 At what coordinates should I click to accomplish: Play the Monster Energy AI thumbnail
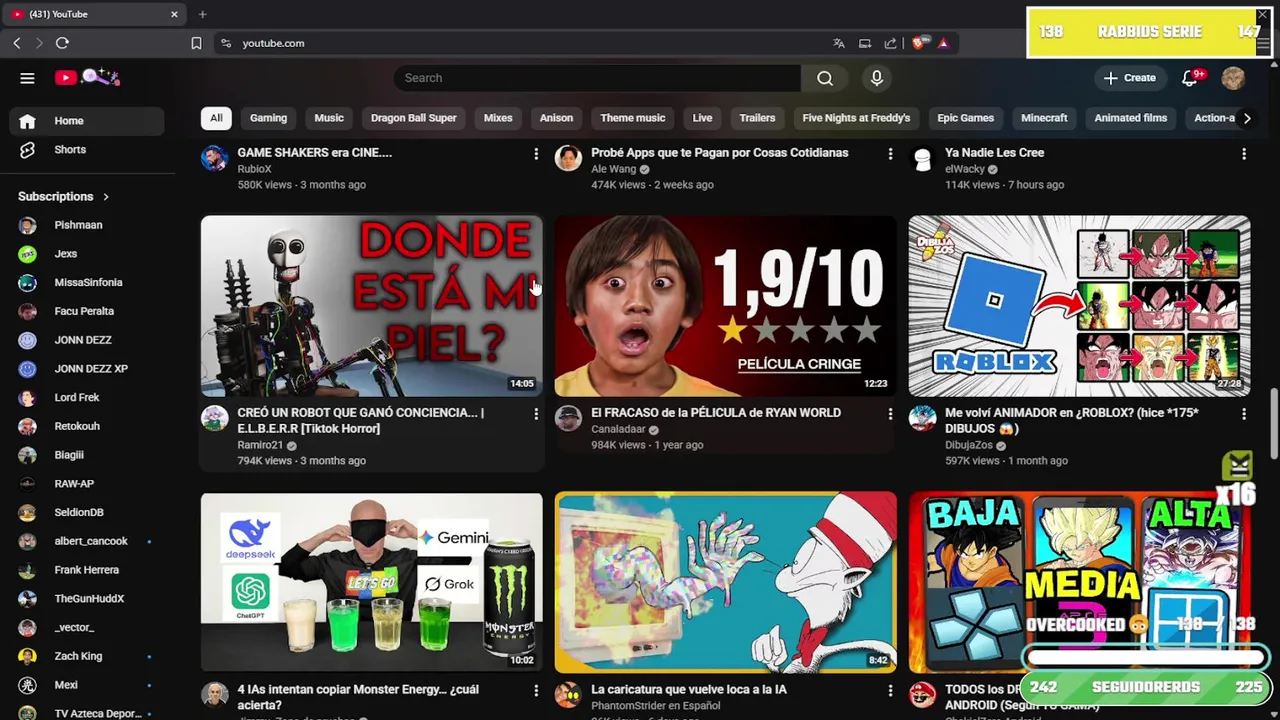click(x=372, y=583)
